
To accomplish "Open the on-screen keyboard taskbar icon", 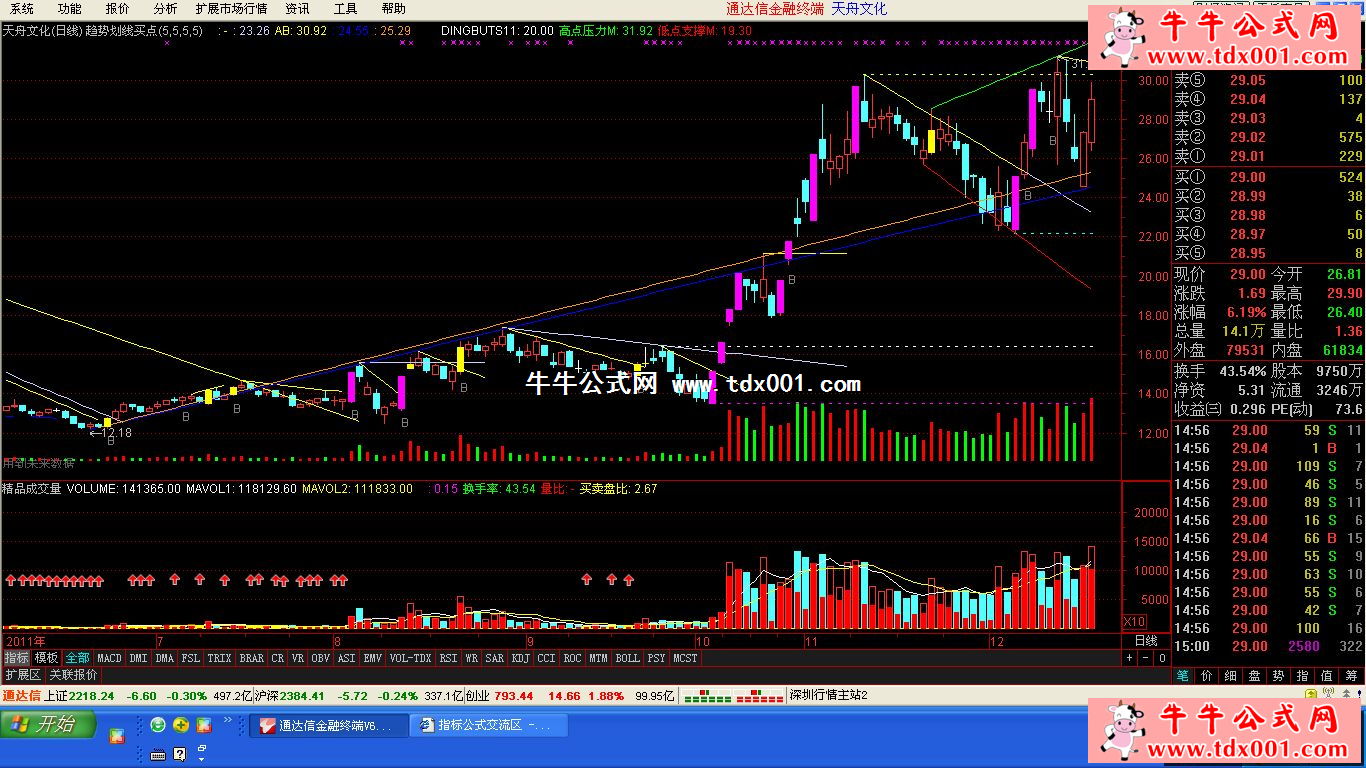I will coord(158,753).
